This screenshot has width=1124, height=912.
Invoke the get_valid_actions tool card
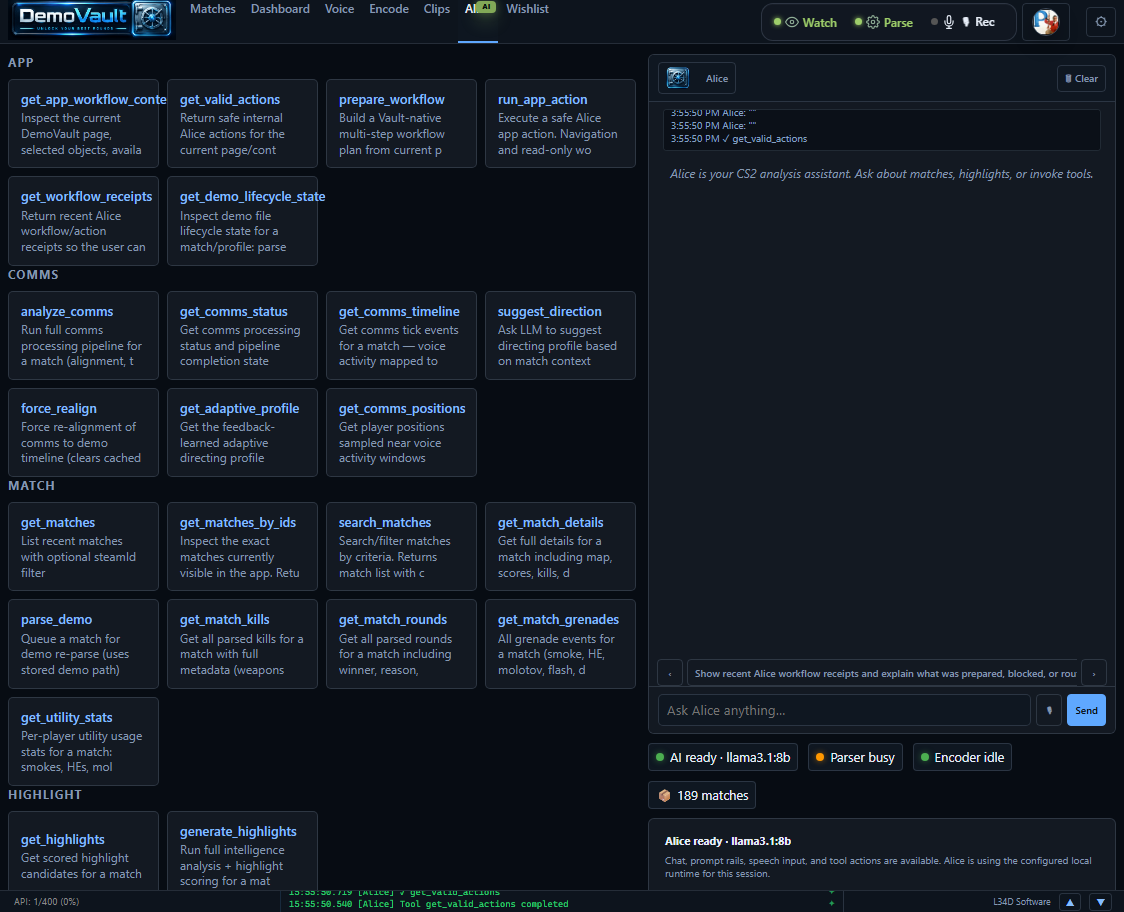coord(242,123)
